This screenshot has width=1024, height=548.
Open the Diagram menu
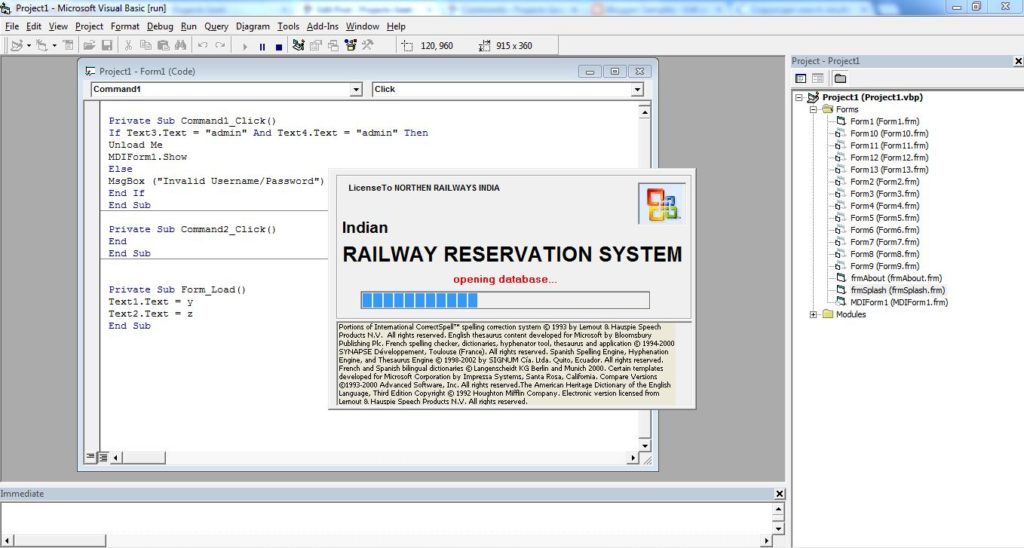253,26
